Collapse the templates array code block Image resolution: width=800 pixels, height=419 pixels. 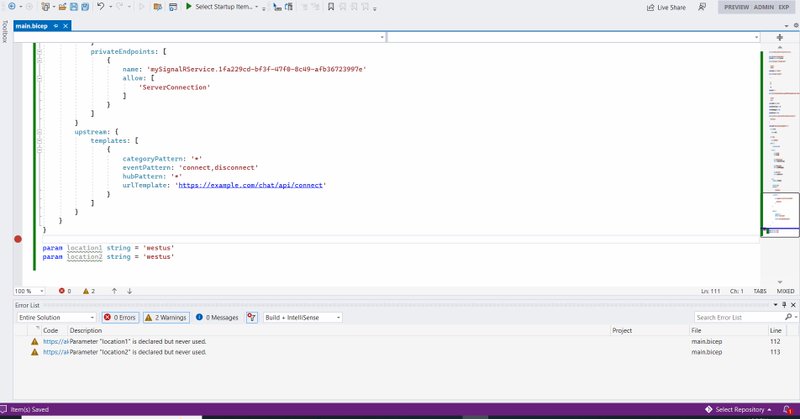[x=39, y=140]
